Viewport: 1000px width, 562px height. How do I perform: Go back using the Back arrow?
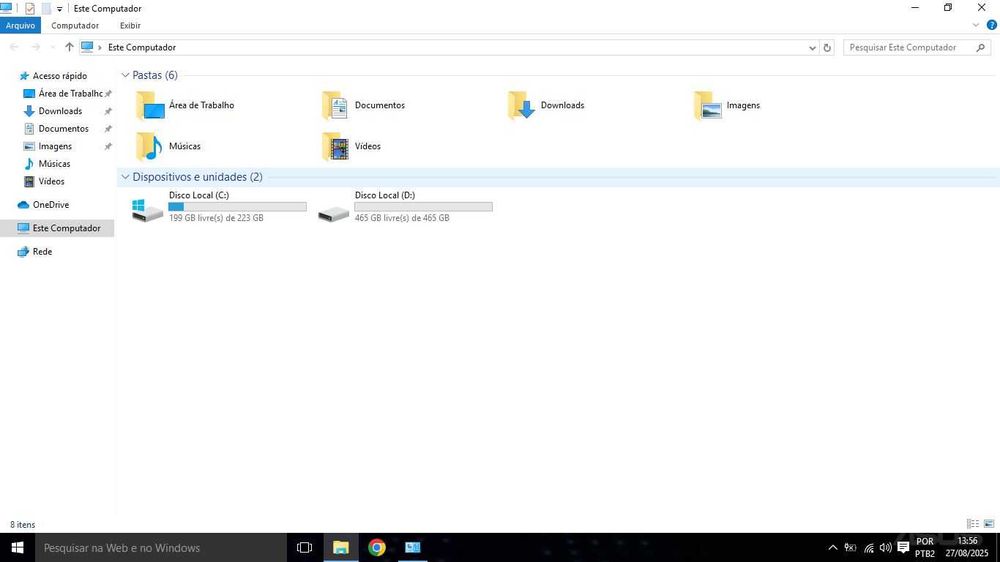tap(14, 47)
